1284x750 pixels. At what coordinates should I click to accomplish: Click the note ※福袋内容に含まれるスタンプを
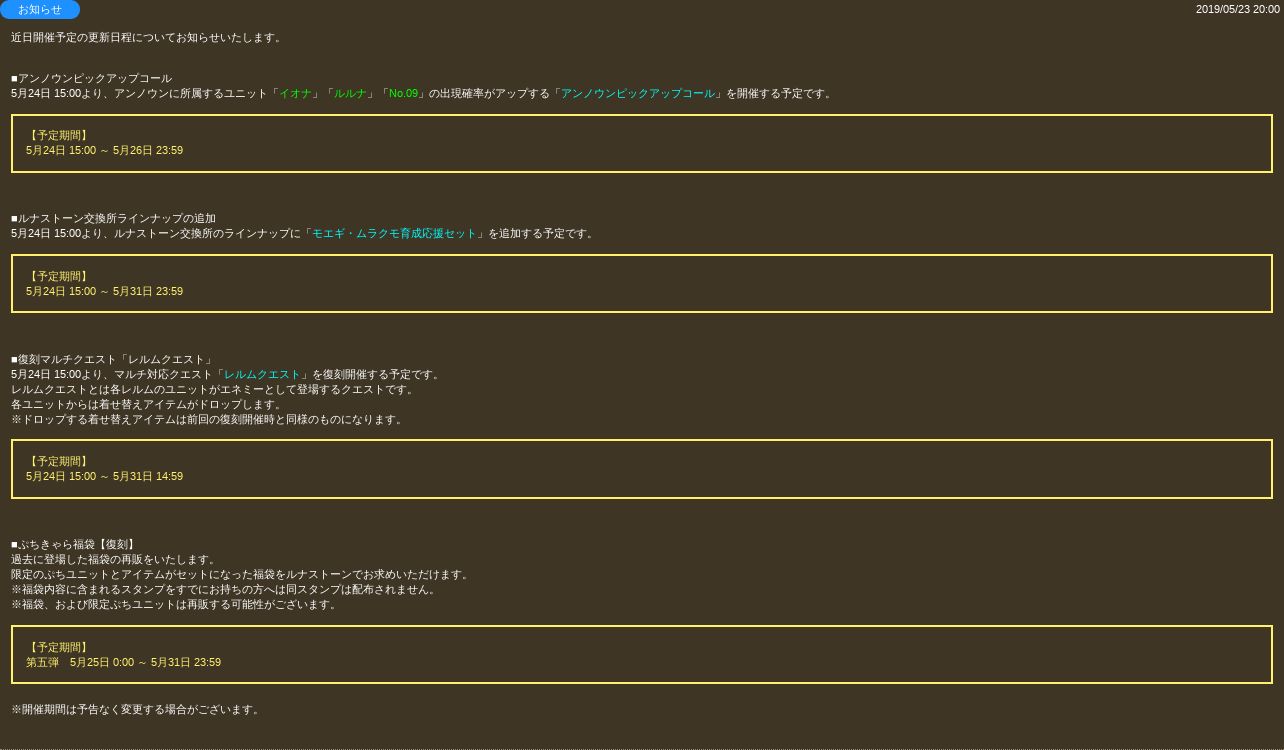click(225, 590)
